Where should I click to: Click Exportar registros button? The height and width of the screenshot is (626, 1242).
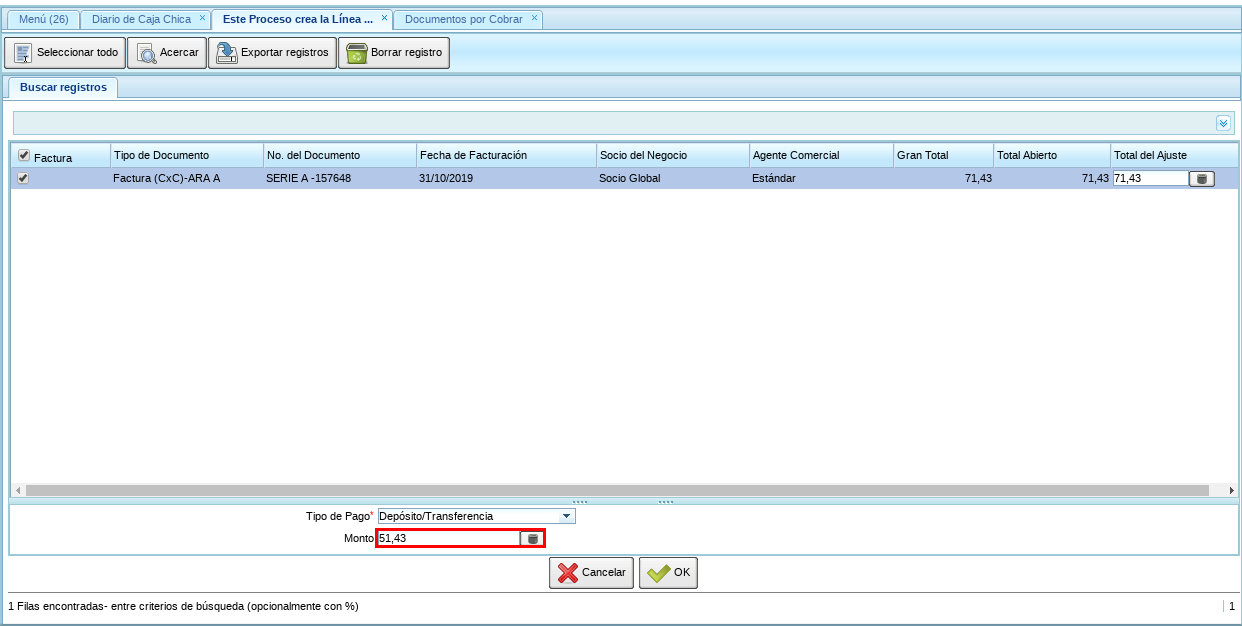pyautogui.click(x=272, y=53)
